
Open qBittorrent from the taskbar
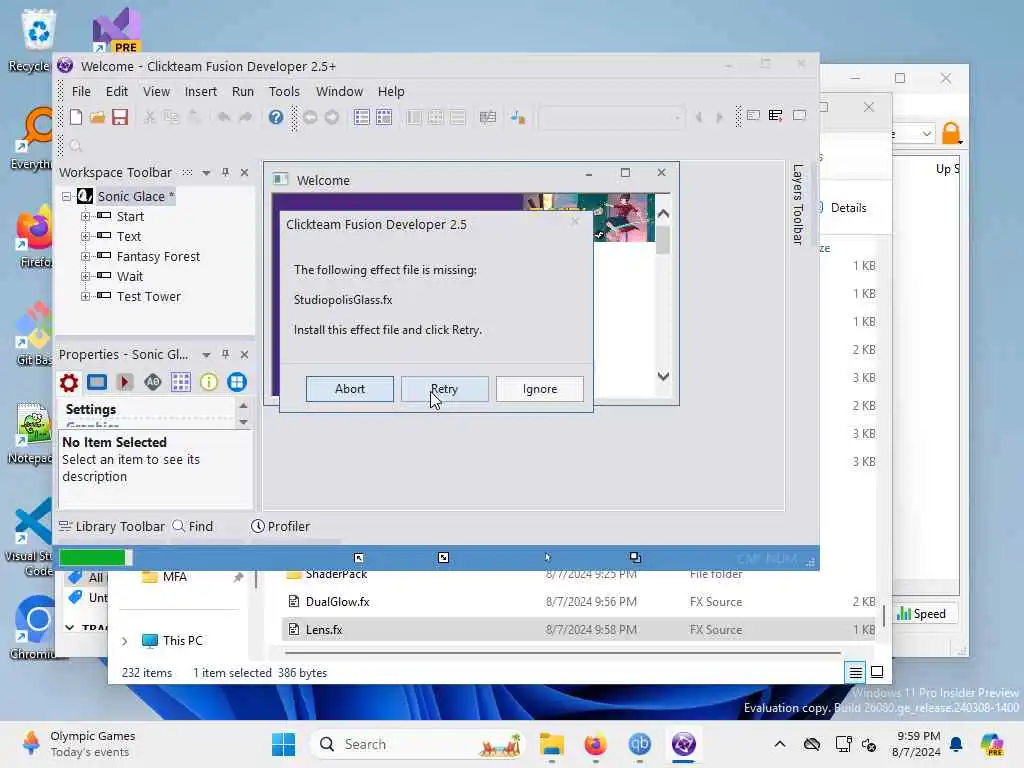[639, 744]
